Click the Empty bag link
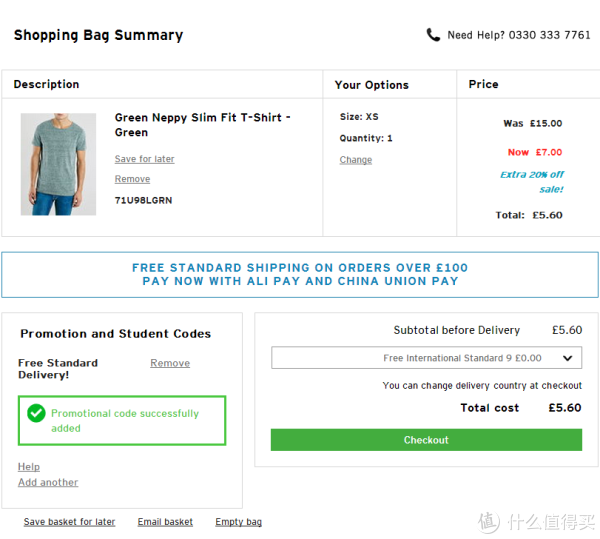Screen dimensions: 600x539 pos(238,522)
